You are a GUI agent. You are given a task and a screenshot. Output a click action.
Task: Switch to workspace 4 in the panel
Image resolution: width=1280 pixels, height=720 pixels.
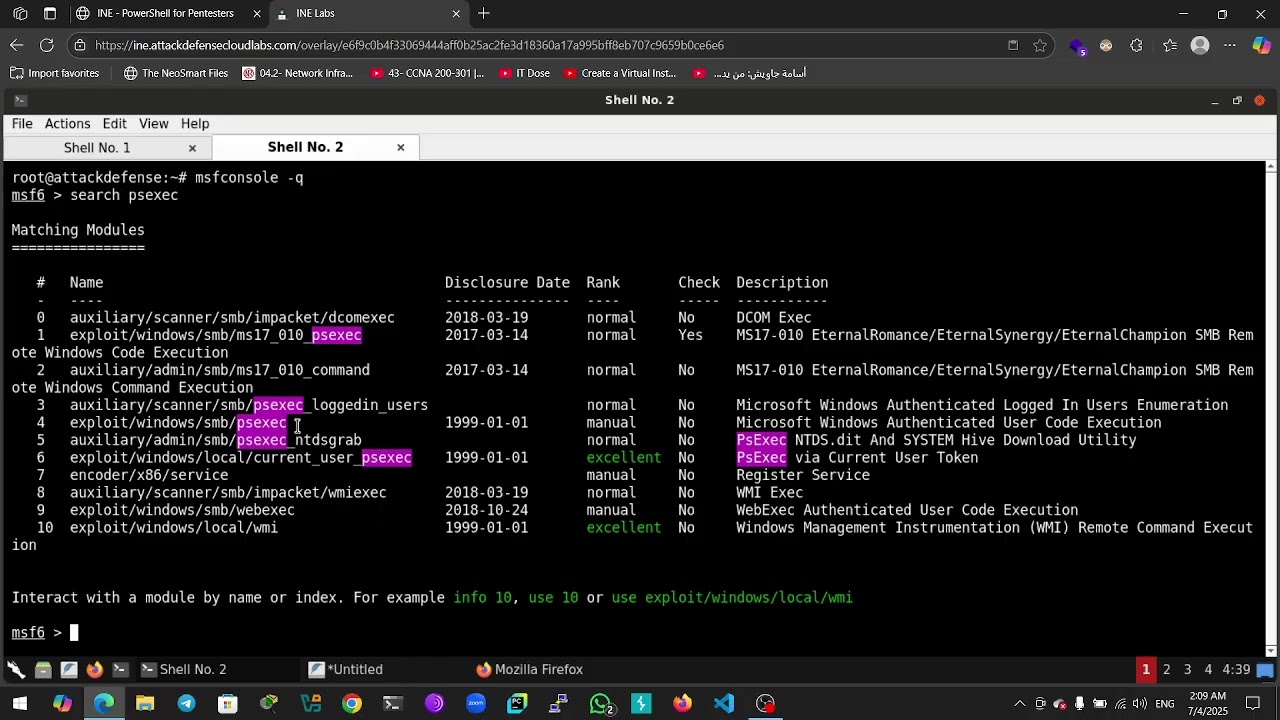pos(1208,670)
